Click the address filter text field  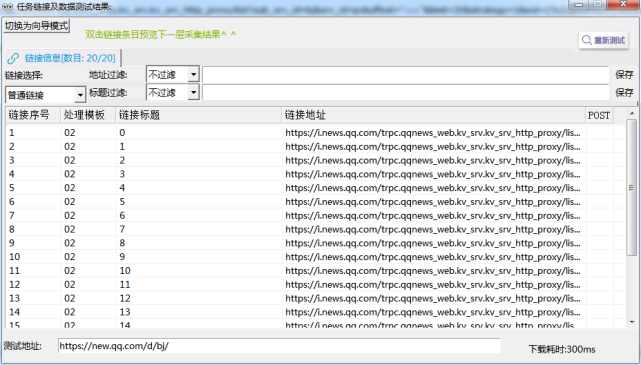tap(406, 74)
